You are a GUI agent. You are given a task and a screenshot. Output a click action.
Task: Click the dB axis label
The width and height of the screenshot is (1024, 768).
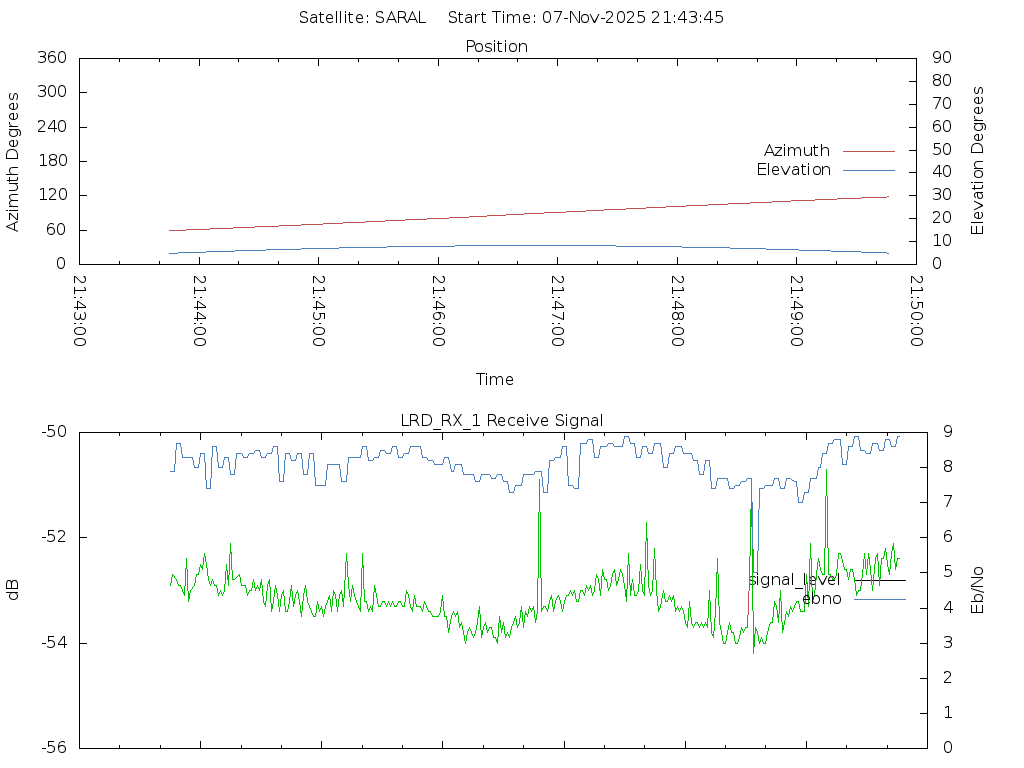pos(14,589)
